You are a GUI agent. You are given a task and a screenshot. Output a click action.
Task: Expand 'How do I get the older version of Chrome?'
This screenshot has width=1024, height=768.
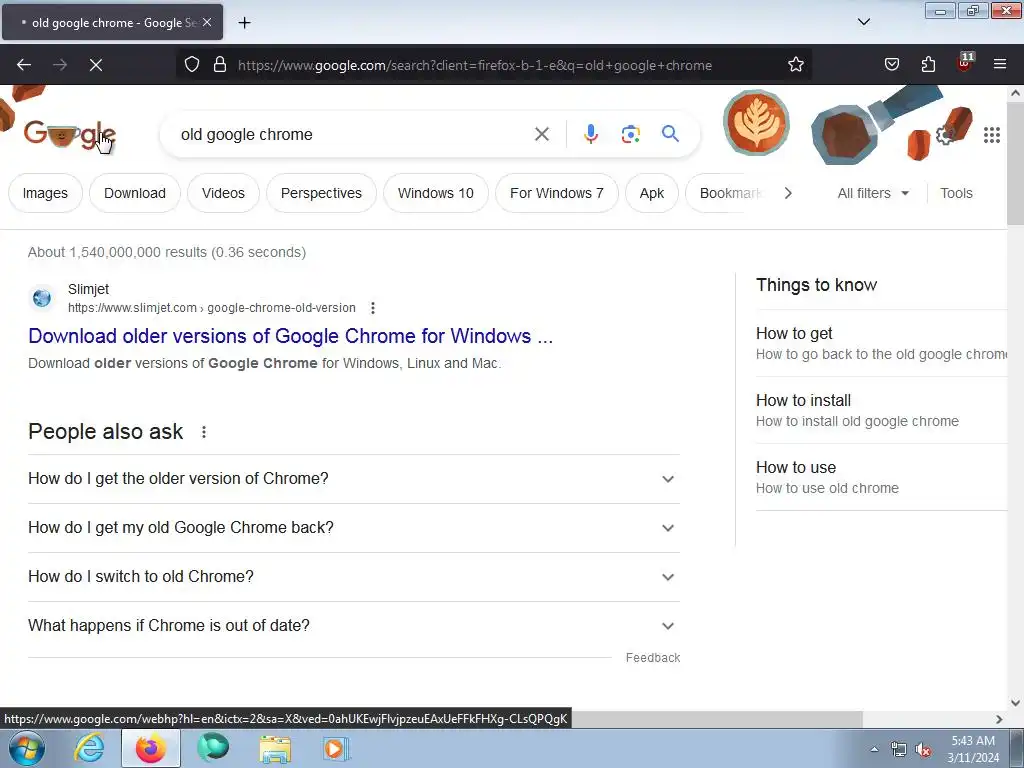click(x=353, y=479)
